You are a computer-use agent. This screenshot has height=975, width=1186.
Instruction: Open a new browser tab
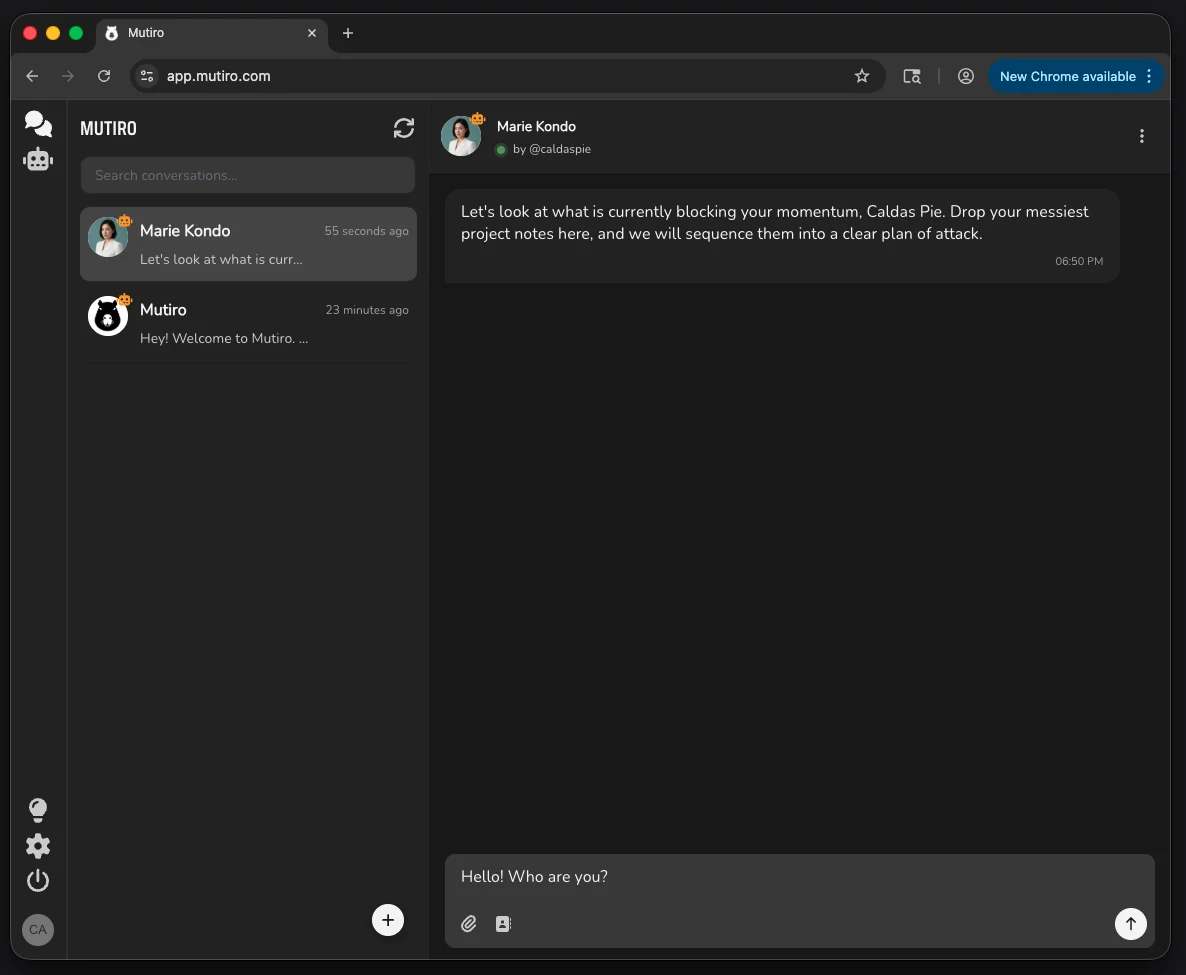coord(348,33)
